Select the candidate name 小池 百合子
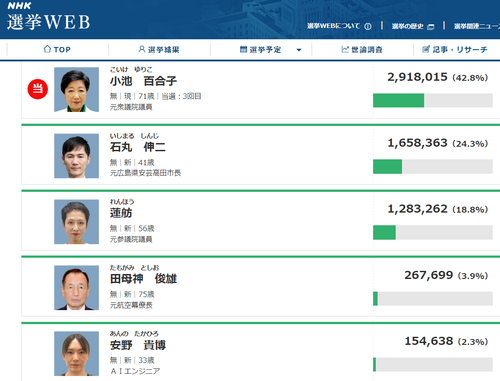This screenshot has height=381, width=500. tap(143, 81)
